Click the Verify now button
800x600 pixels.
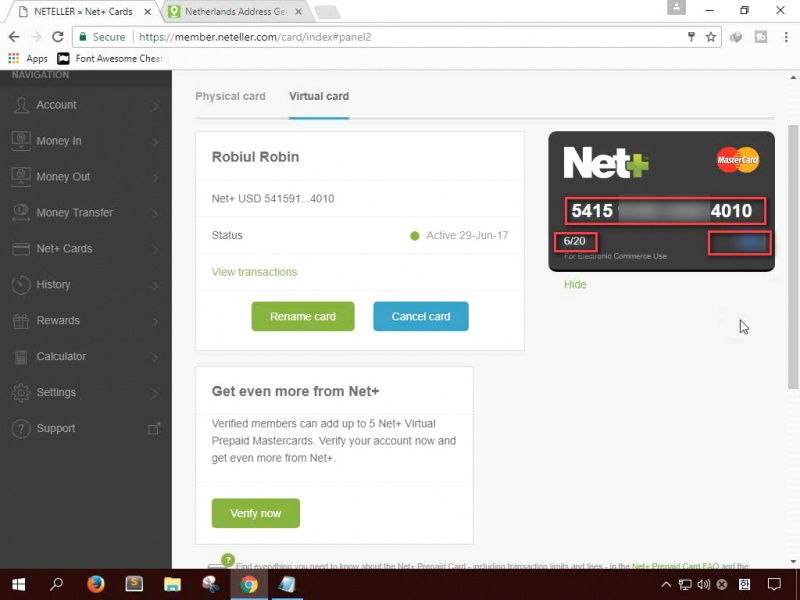coord(256,513)
